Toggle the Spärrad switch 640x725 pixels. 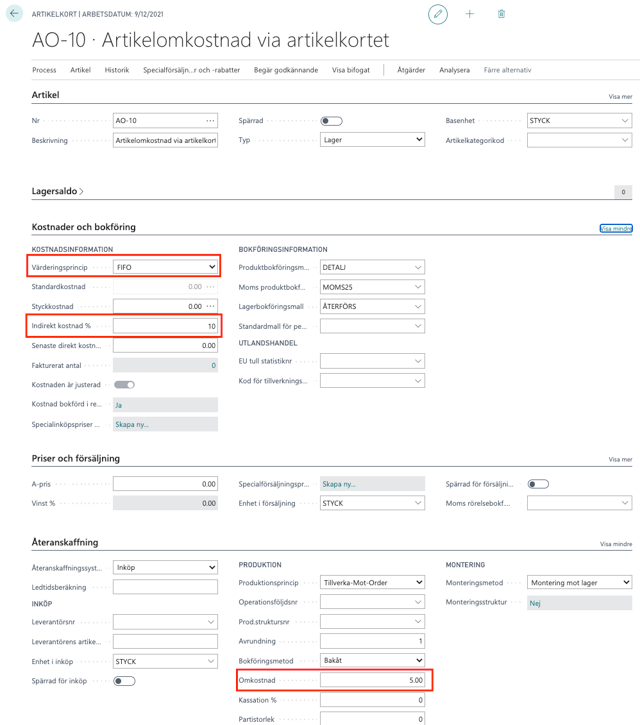click(x=331, y=121)
